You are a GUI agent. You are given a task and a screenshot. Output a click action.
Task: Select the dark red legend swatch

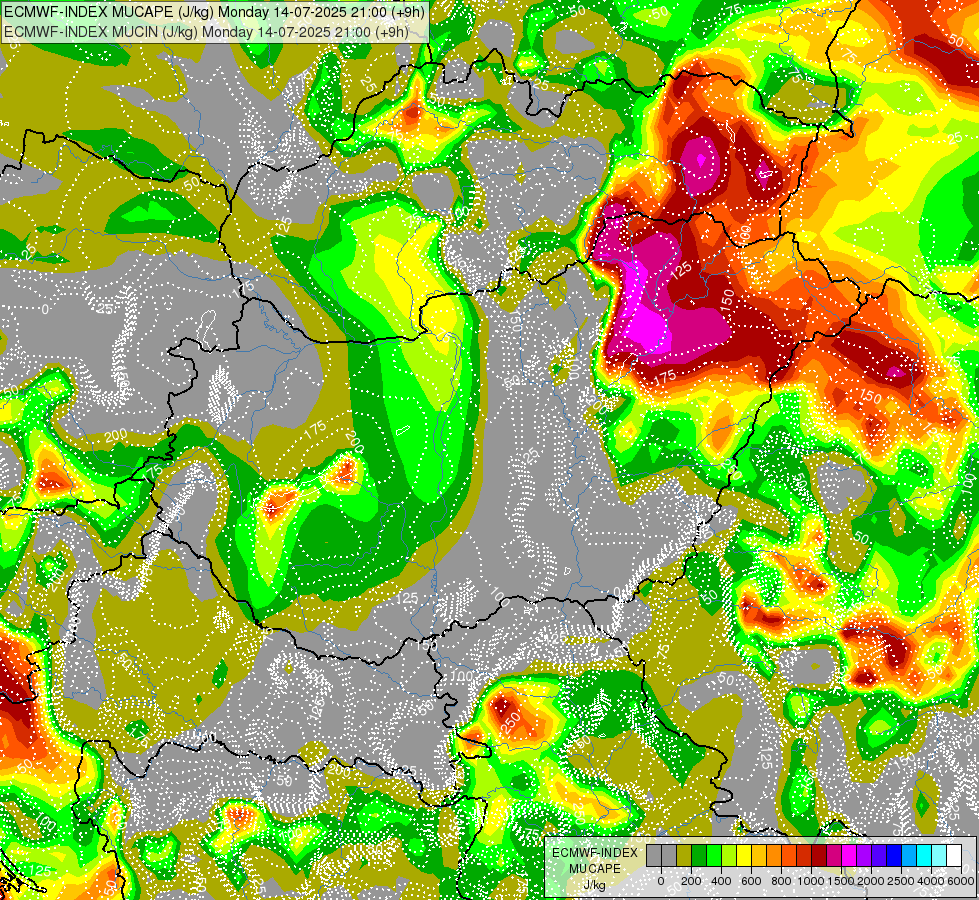[819, 855]
